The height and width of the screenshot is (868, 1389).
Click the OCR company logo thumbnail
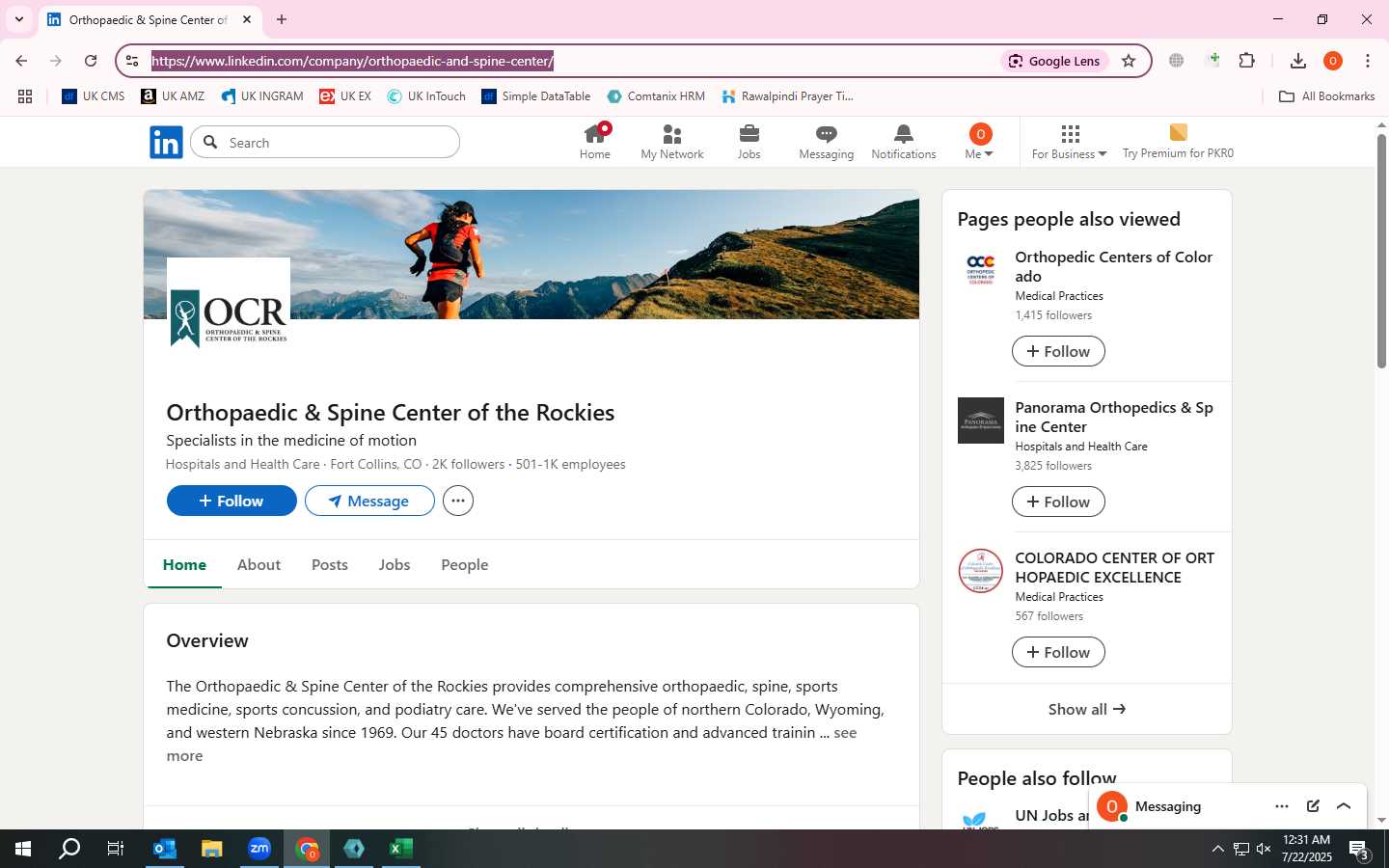[229, 319]
